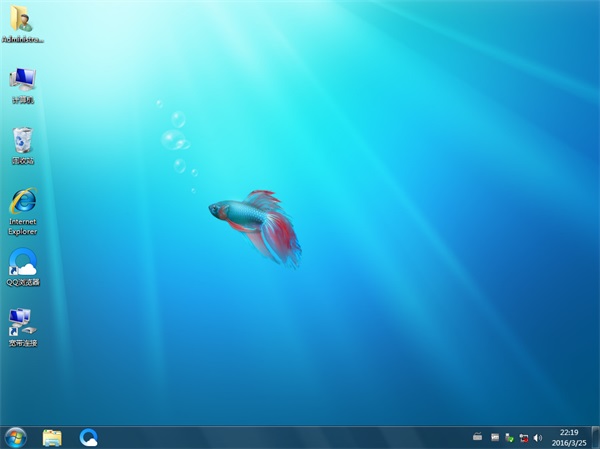
Task: Open the clock showing 22:19
Action: pyautogui.click(x=568, y=431)
